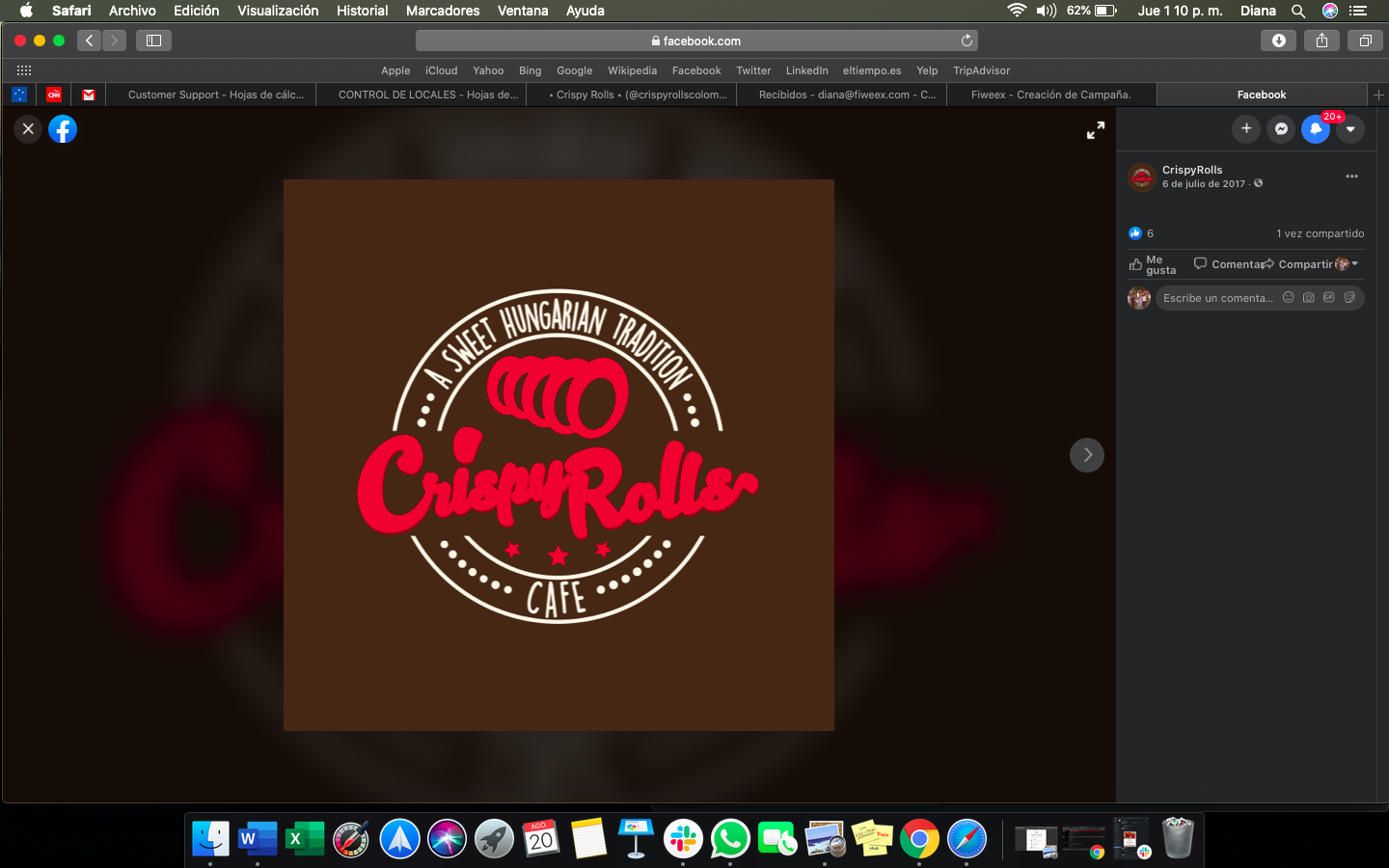Switch to the Fiweex Creación de Campaña tab
Screen dimensions: 1389x868
[1050, 95]
